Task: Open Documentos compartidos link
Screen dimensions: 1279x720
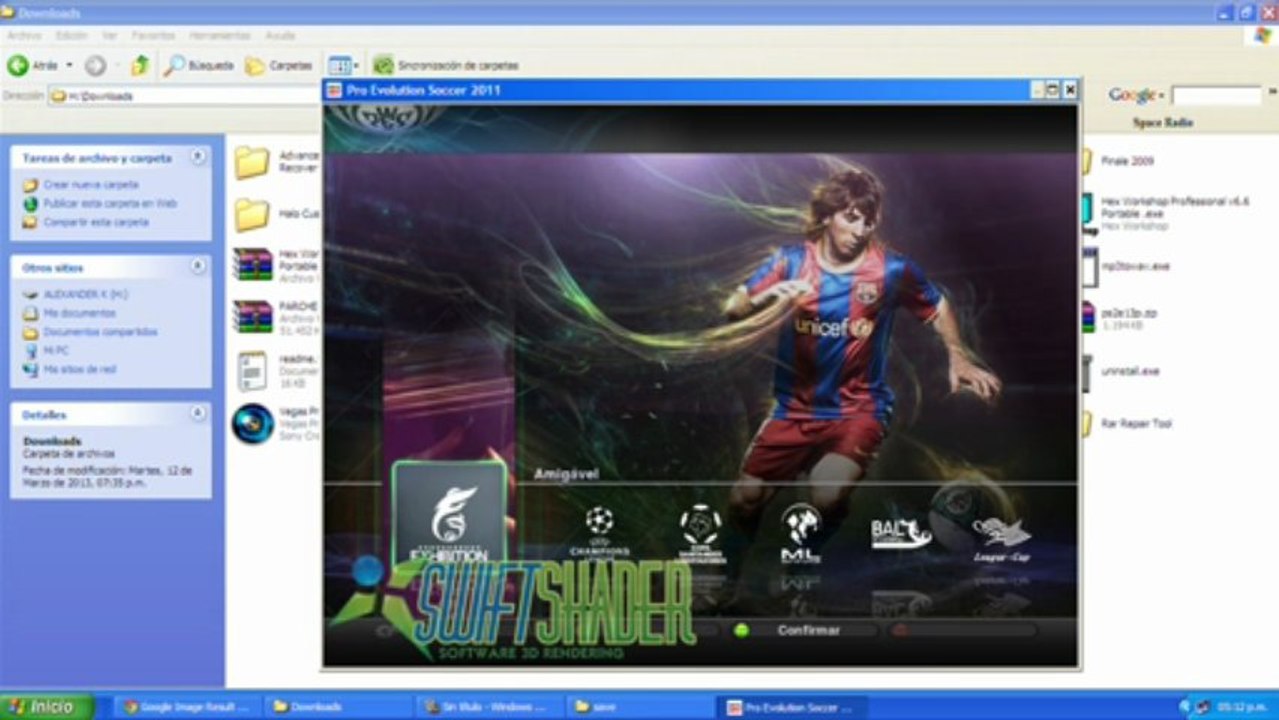Action: pyautogui.click(x=100, y=332)
